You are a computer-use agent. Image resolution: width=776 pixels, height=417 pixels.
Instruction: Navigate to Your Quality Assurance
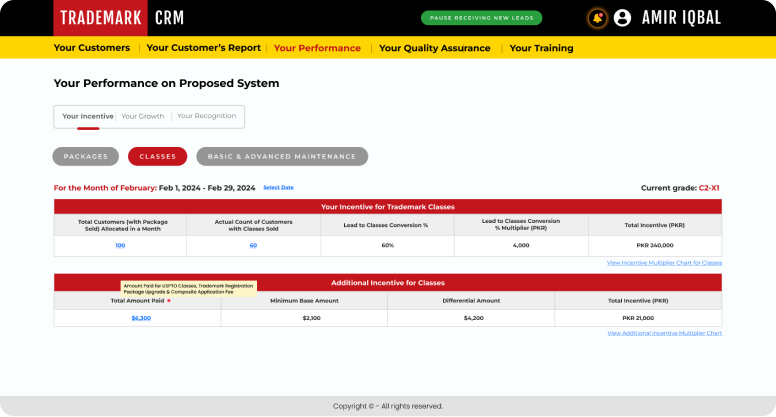[x=434, y=48]
